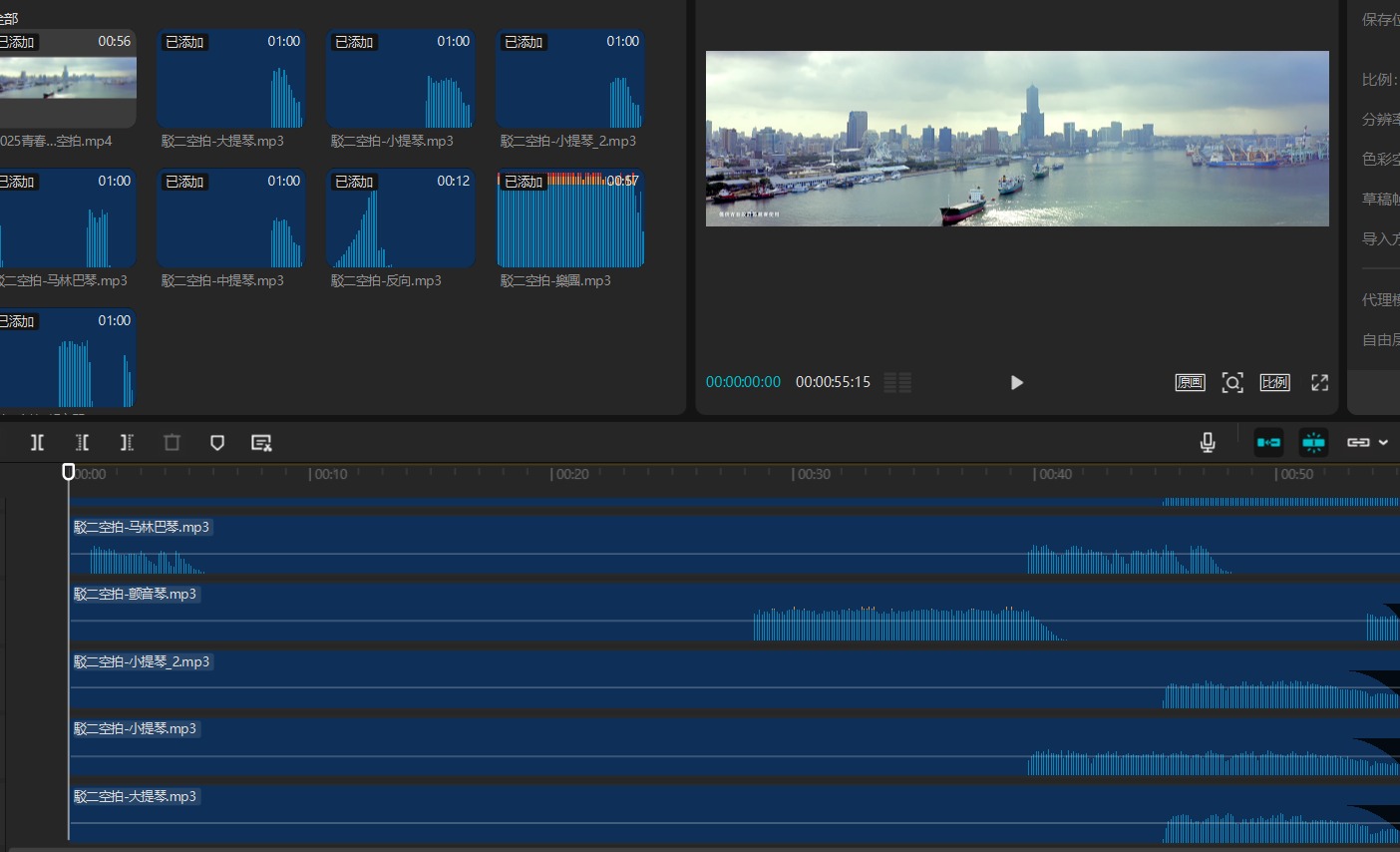1400x852 pixels.
Task: Select the 駁二空拍-马林巴琴.mp3 media thumbnail
Action: click(67, 218)
